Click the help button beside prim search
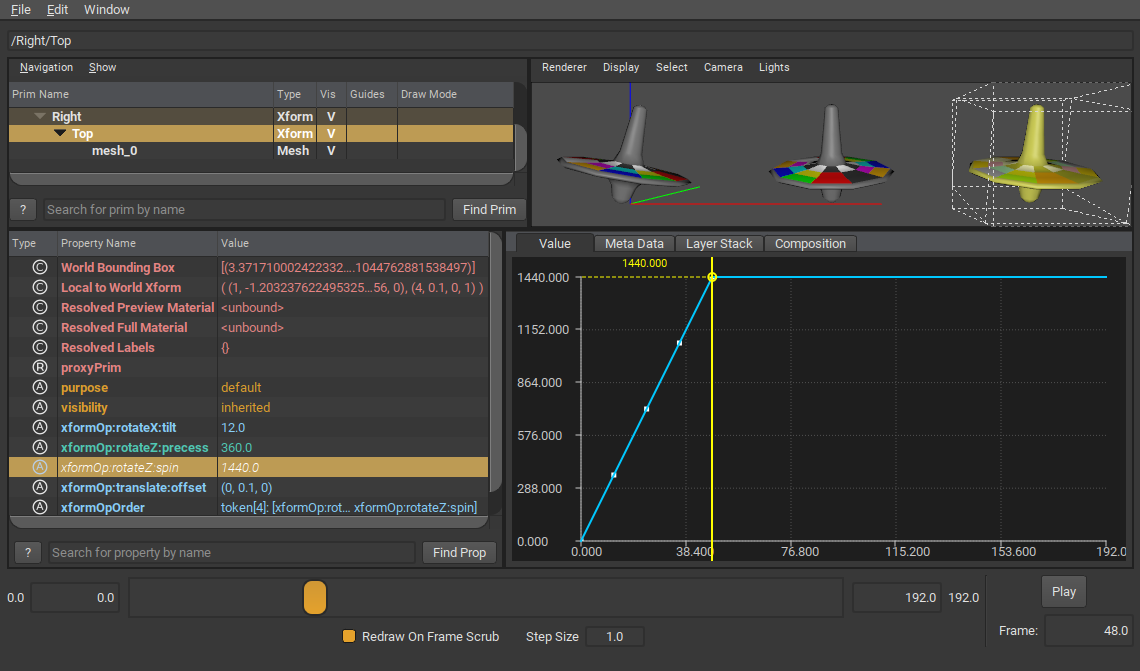Screen dimensions: 1140x671 [23, 209]
